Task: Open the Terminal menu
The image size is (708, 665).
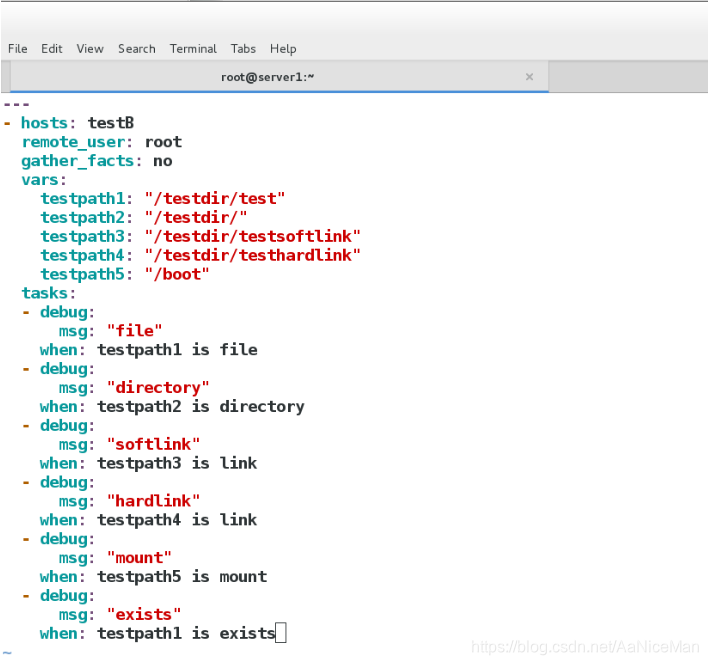Action: pyautogui.click(x=193, y=49)
